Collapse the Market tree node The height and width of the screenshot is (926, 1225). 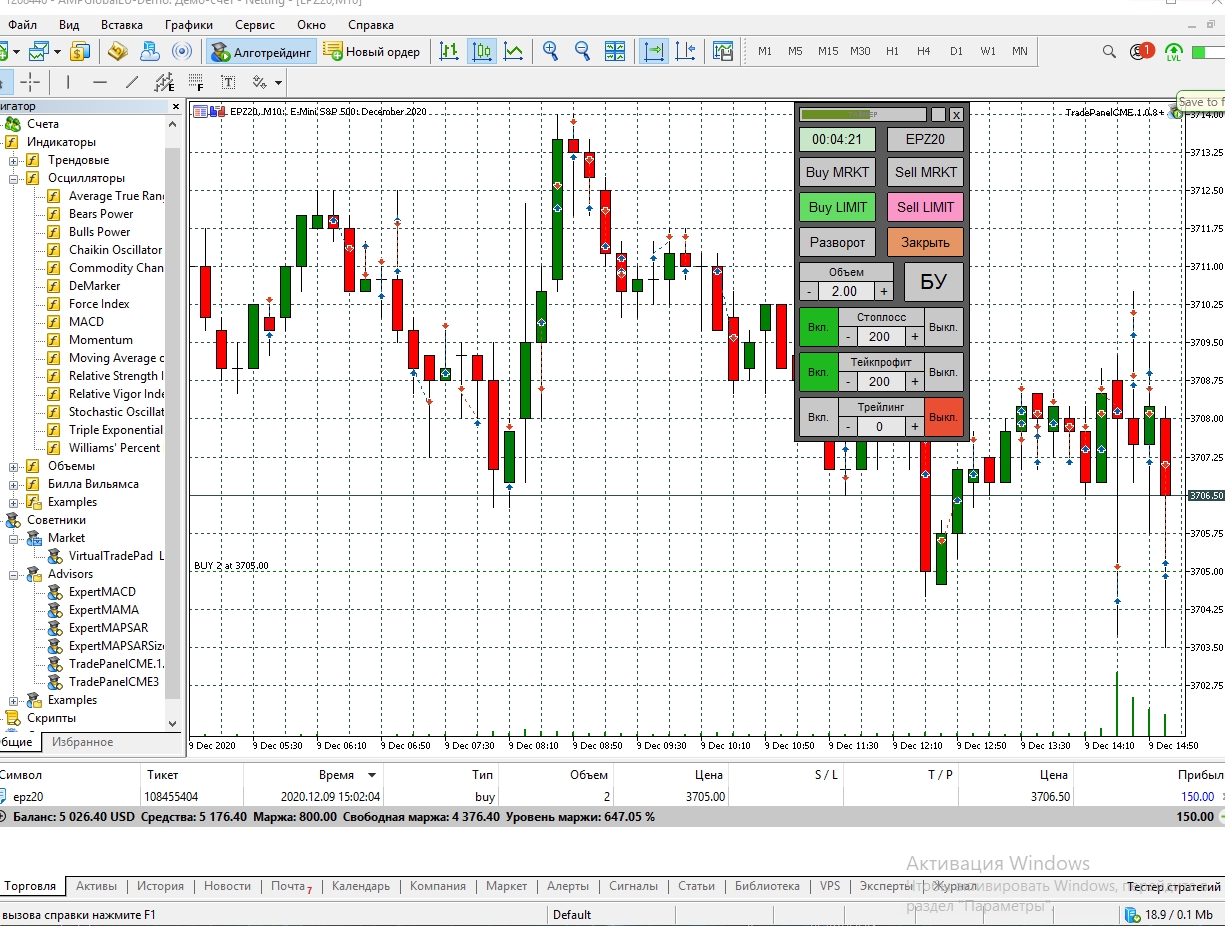pyautogui.click(x=13, y=538)
